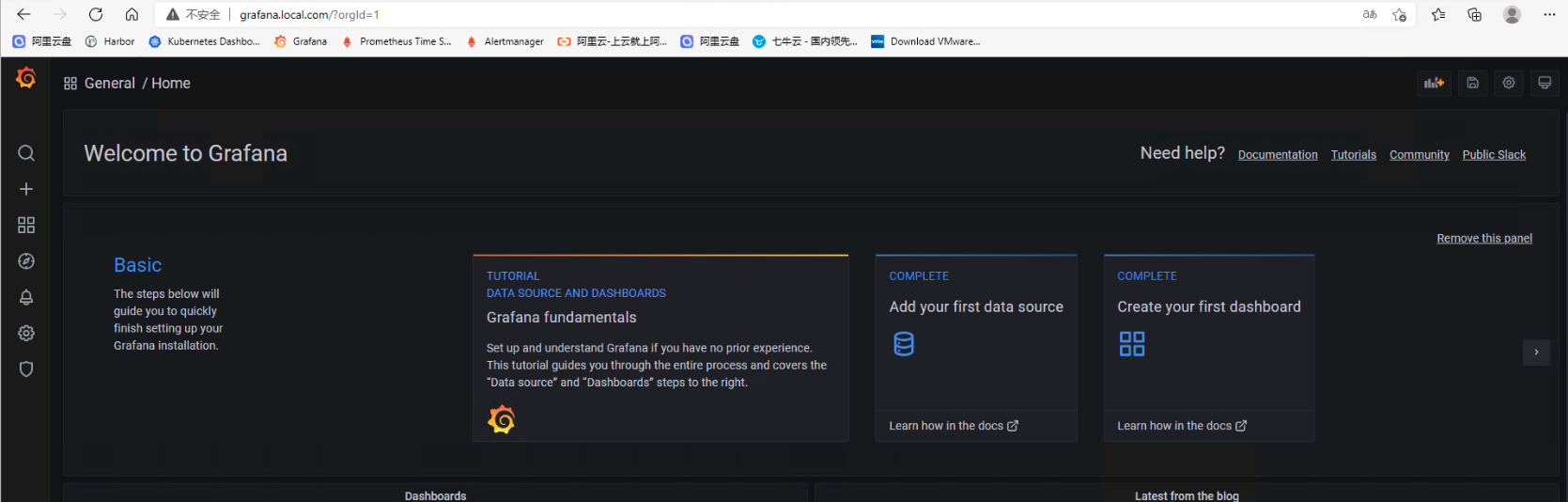Open the Harbor bookmark

(110, 41)
